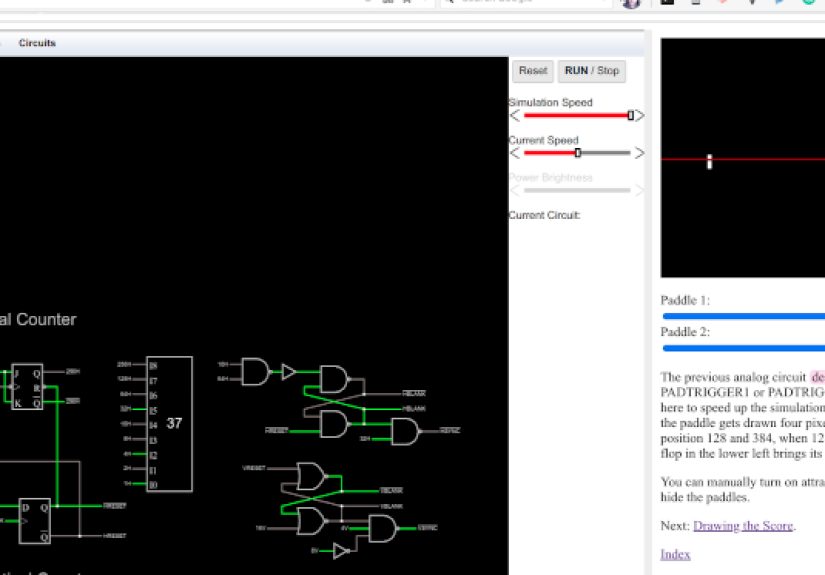825x575 pixels.
Task: Click the 'Current Speed' label
Action: pos(544,140)
